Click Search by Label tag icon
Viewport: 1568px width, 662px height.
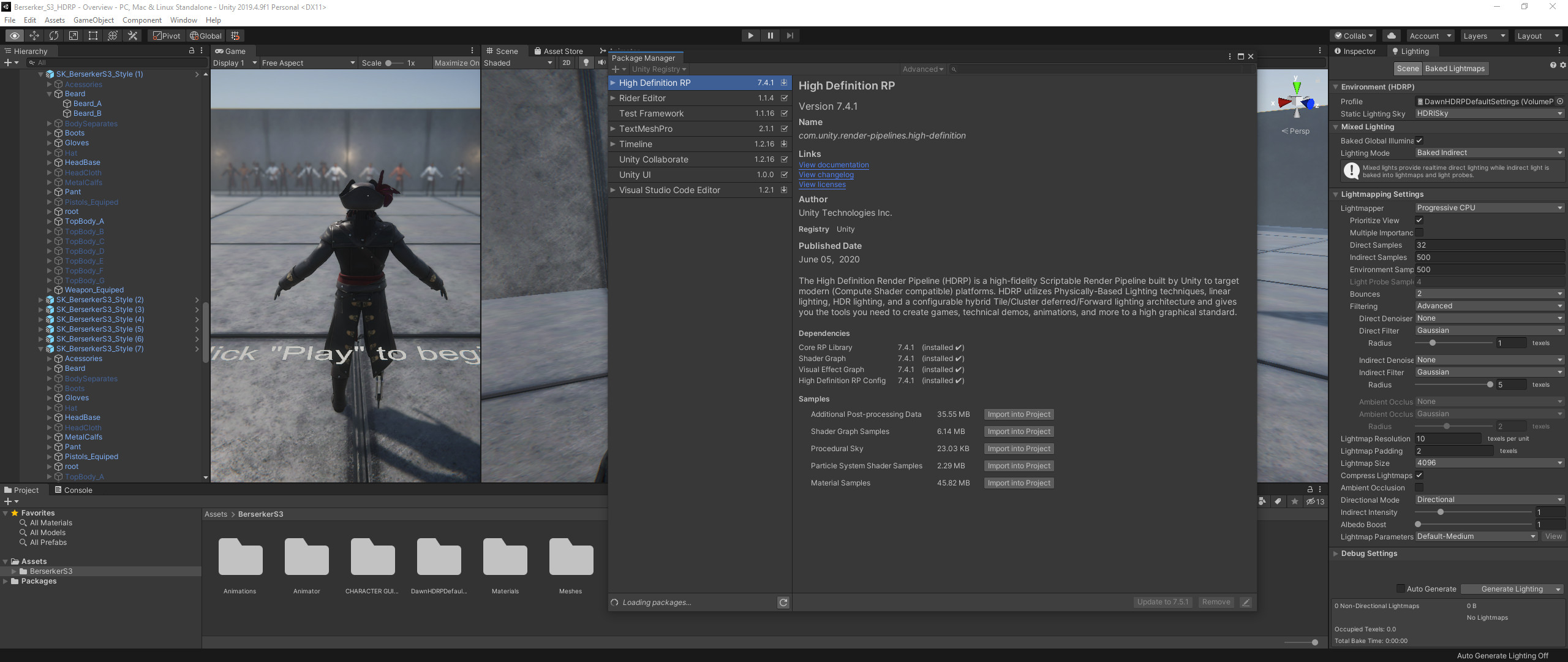coord(1278,501)
